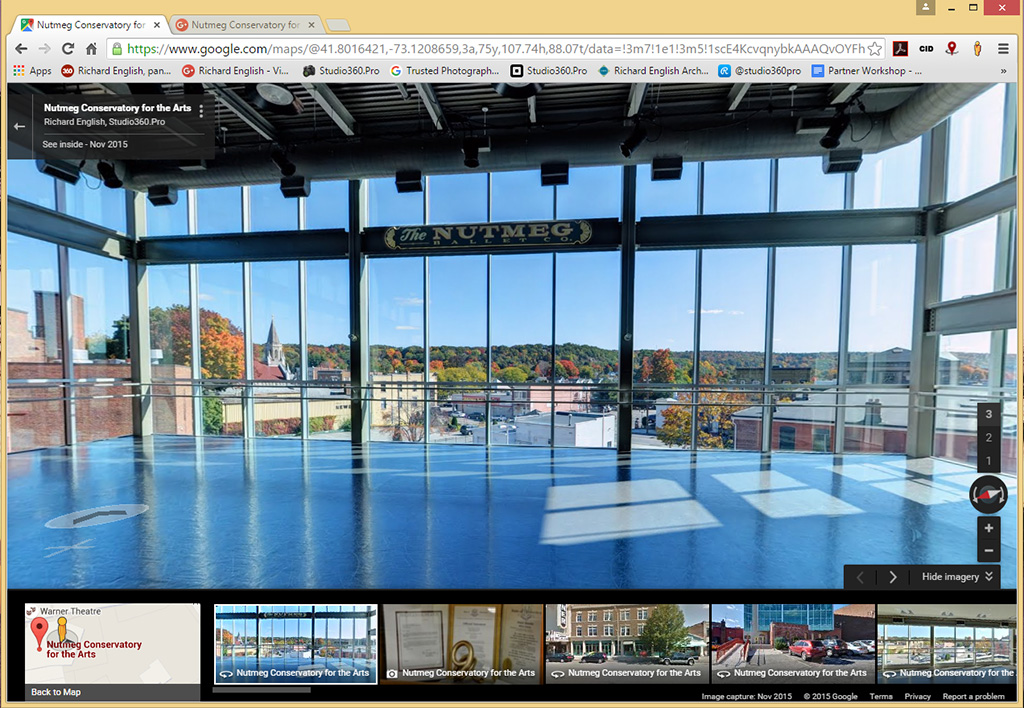The image size is (1024, 708).
Task: Close the second Nutmeg Conservatory tab
Action: coord(312,25)
